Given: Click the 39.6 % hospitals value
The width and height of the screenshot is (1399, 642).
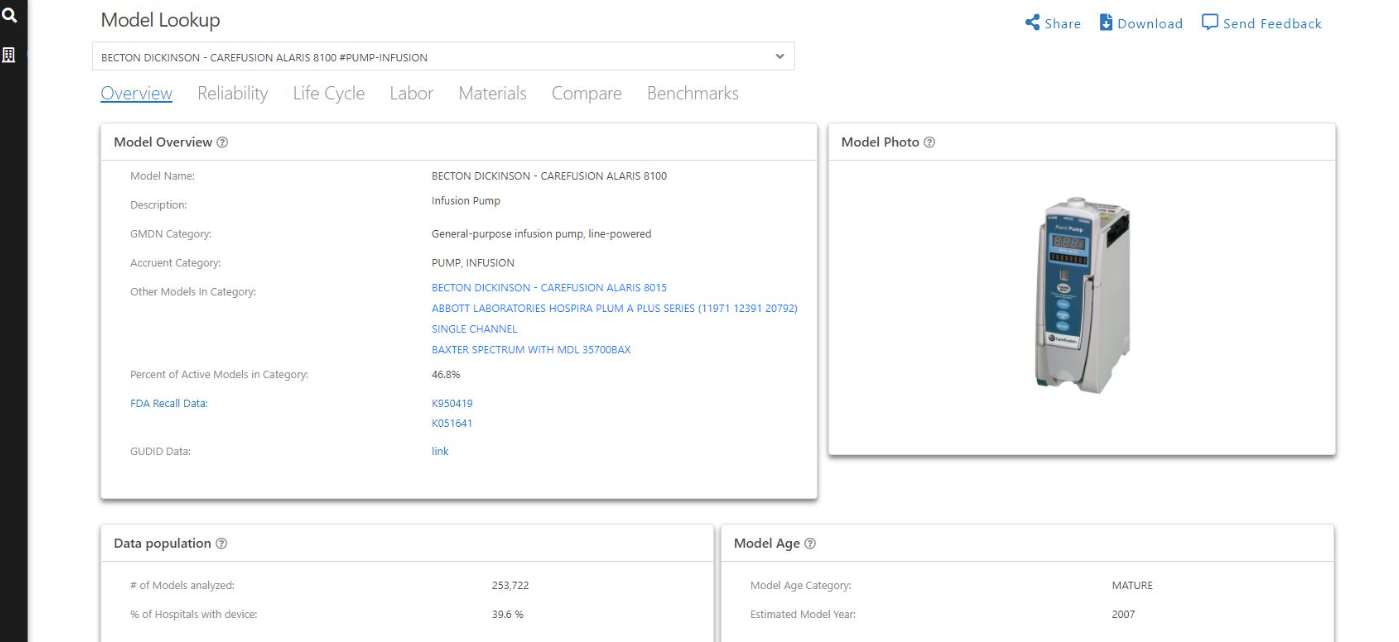Looking at the screenshot, I should 508,615.
